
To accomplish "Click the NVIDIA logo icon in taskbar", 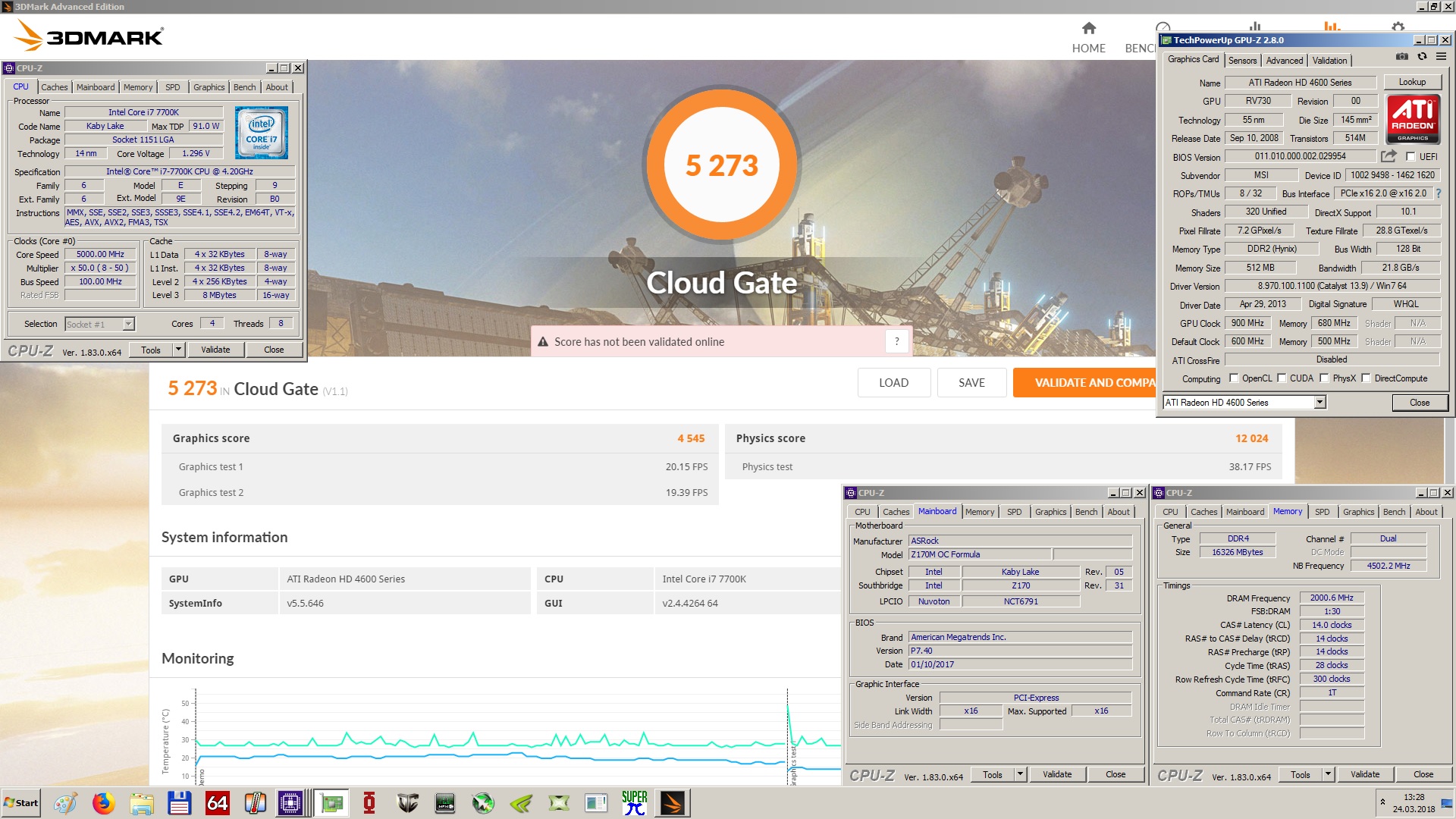I will [521, 803].
